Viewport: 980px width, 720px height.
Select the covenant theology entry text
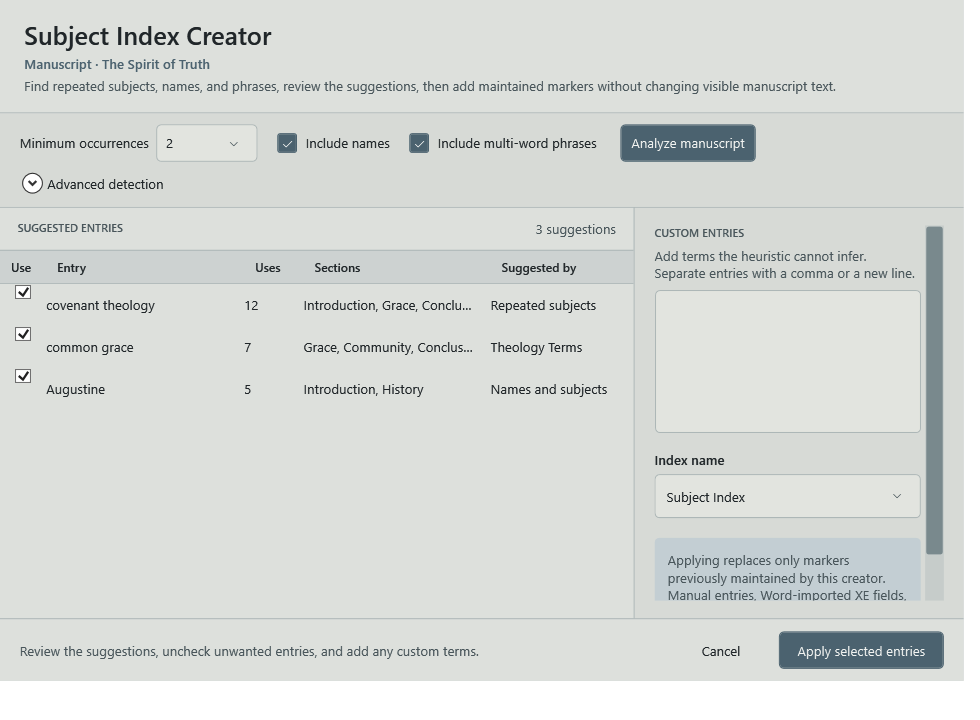point(101,306)
